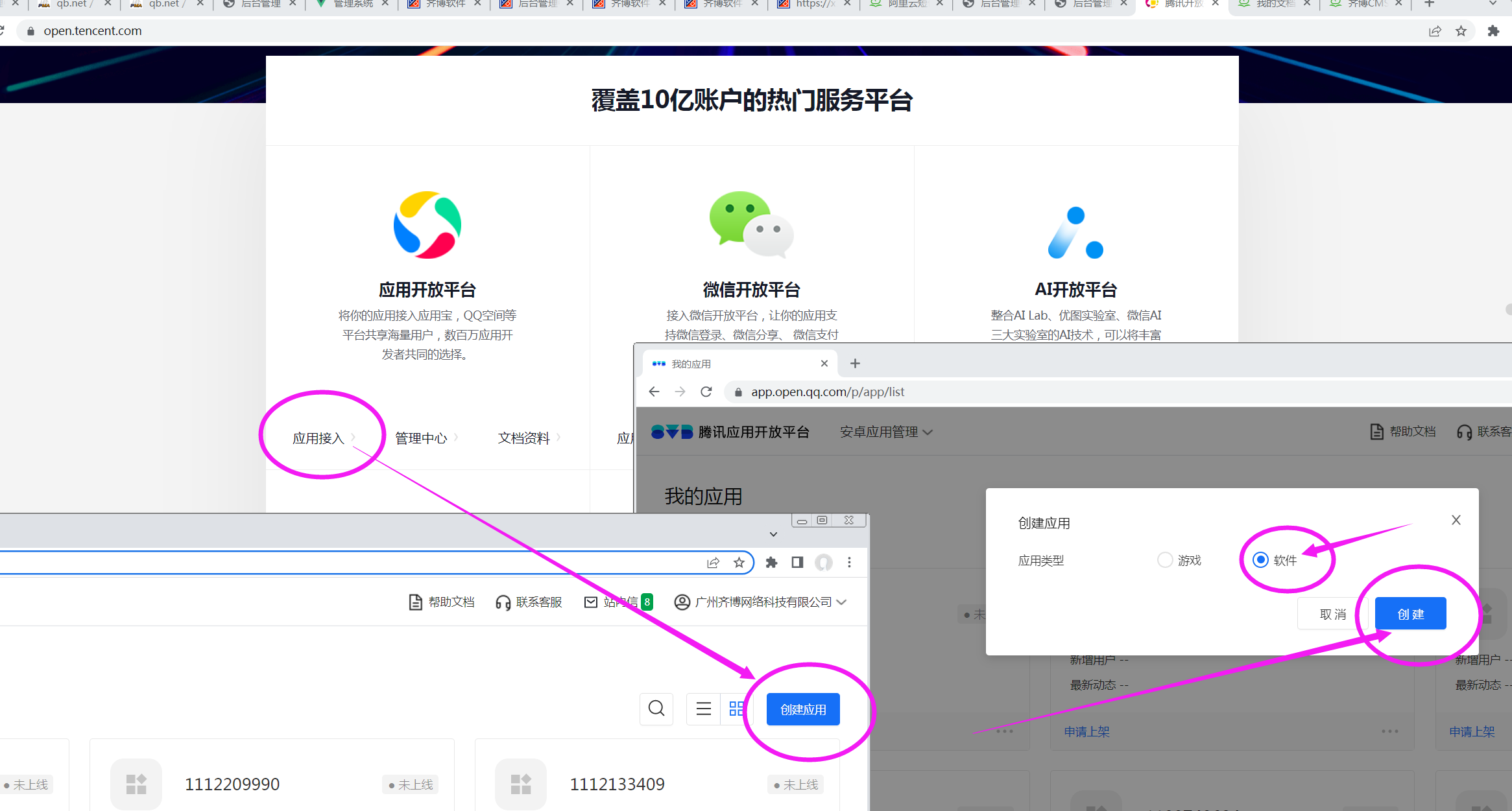Switch to the 管理系统 browser tab

[352, 4]
